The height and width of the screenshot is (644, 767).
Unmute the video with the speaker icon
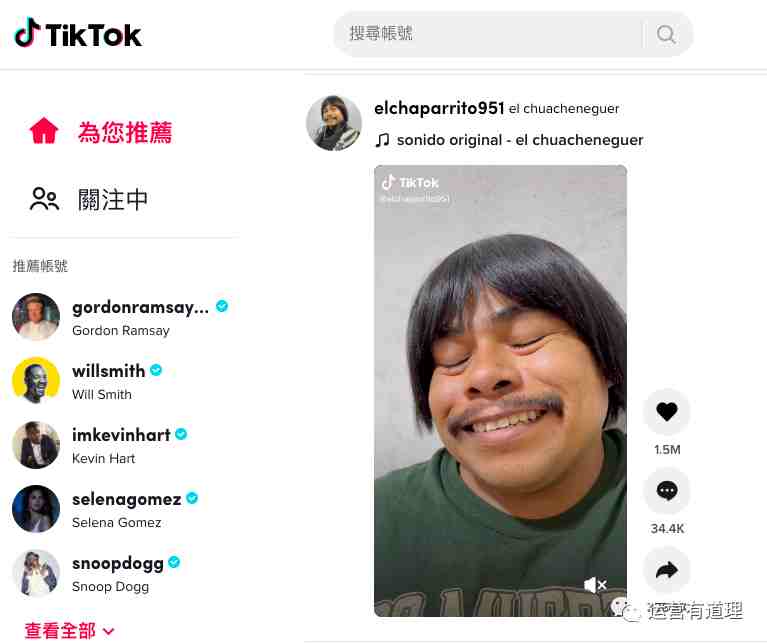595,584
